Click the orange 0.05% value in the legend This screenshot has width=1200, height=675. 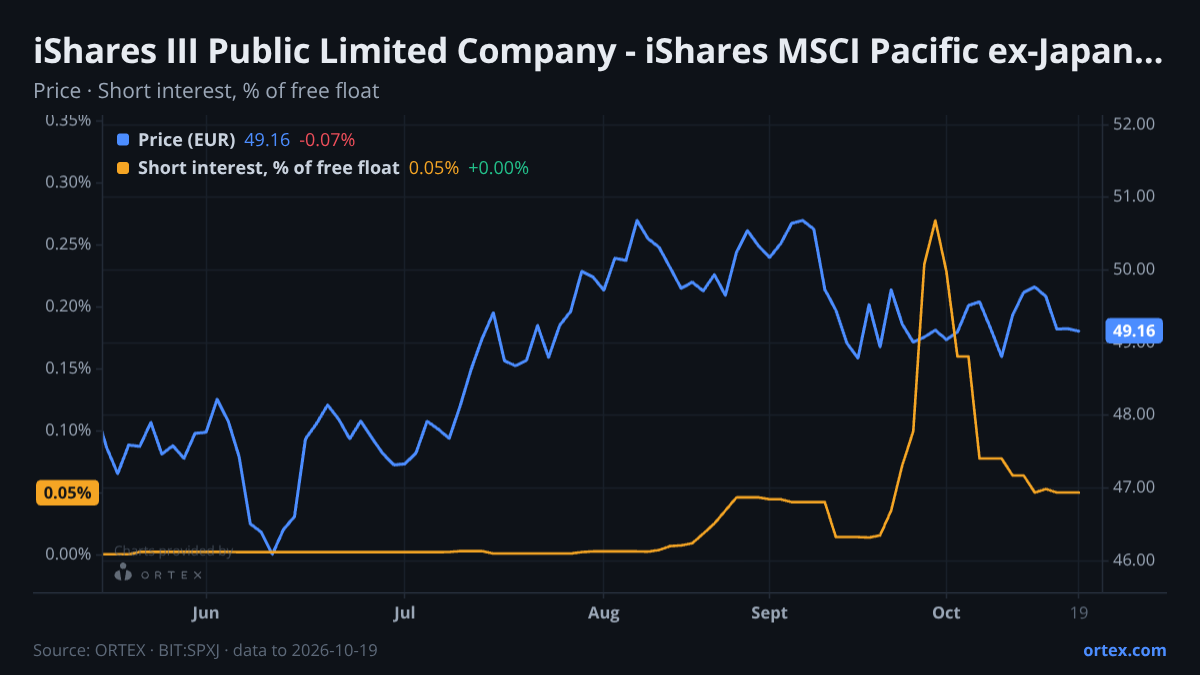tap(434, 168)
